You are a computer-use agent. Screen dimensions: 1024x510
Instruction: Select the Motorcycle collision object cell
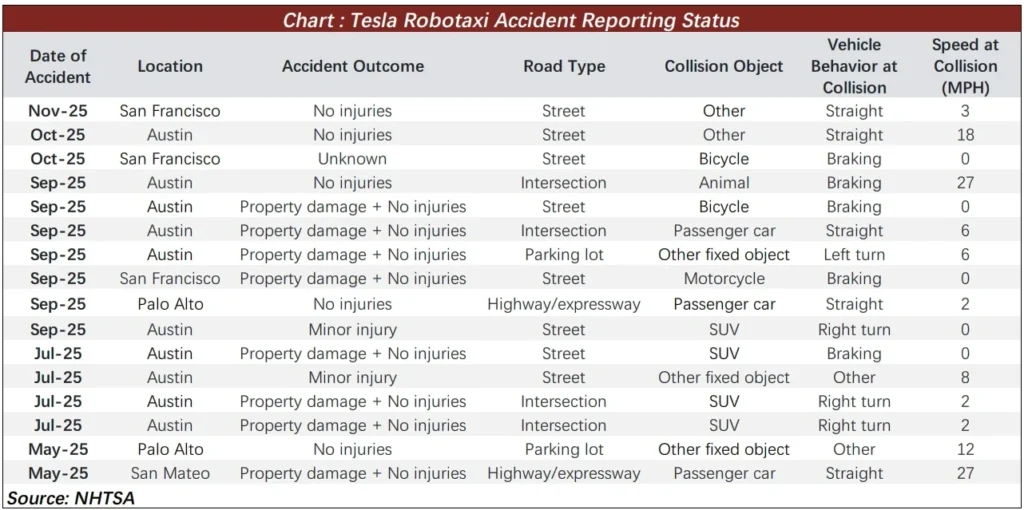[724, 279]
